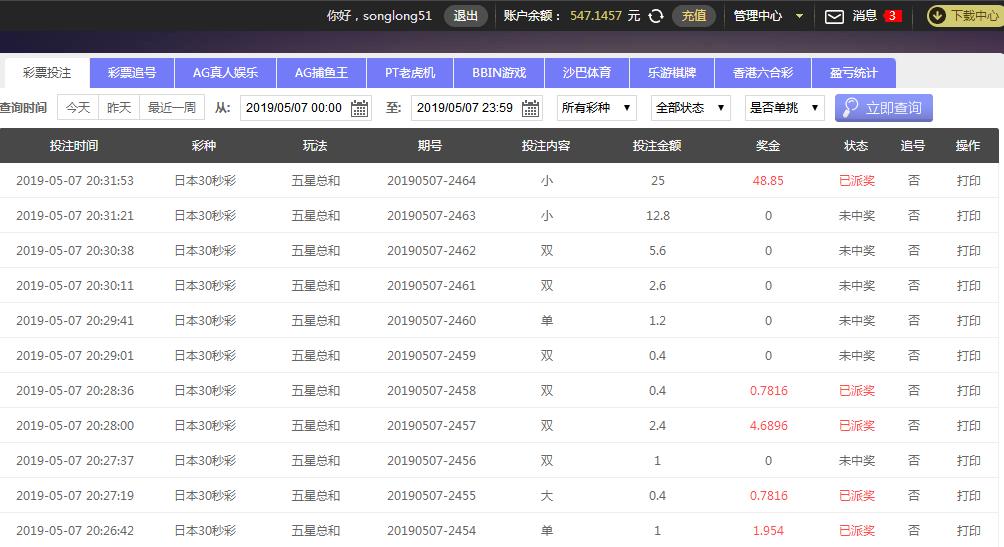Click prize amount 48.85
Image resolution: width=1004 pixels, height=547 pixels.
768,181
